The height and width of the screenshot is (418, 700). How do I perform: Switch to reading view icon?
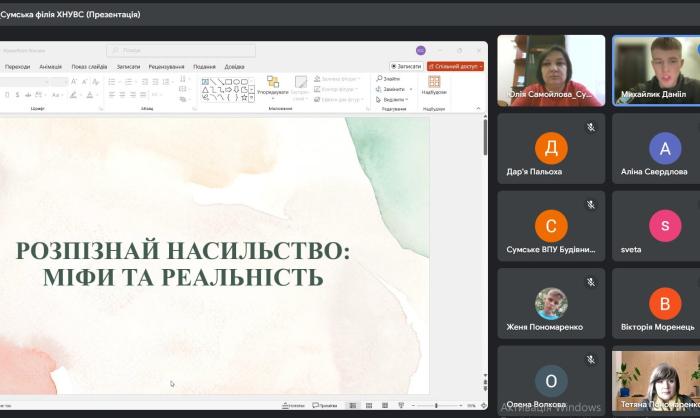(387, 405)
